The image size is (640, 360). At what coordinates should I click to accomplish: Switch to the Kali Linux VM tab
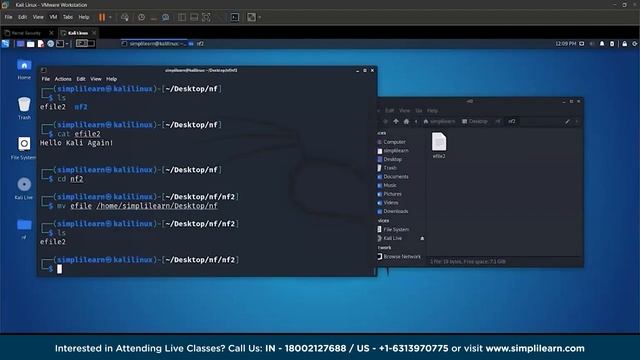point(78,33)
